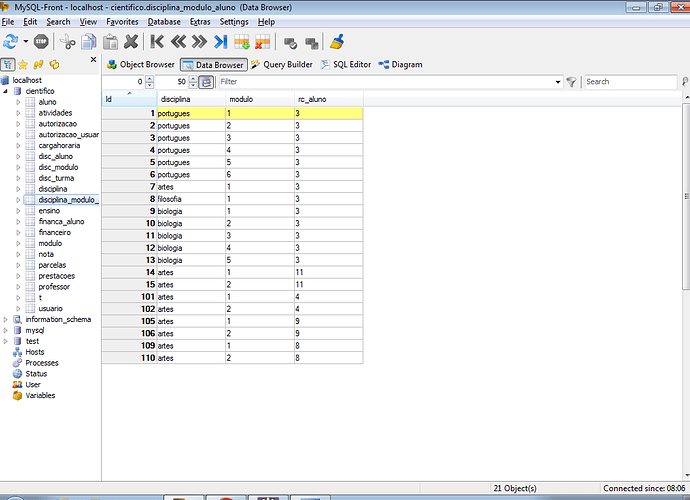This screenshot has height=500, width=690.
Task: Open the User item
Action: 33,385
